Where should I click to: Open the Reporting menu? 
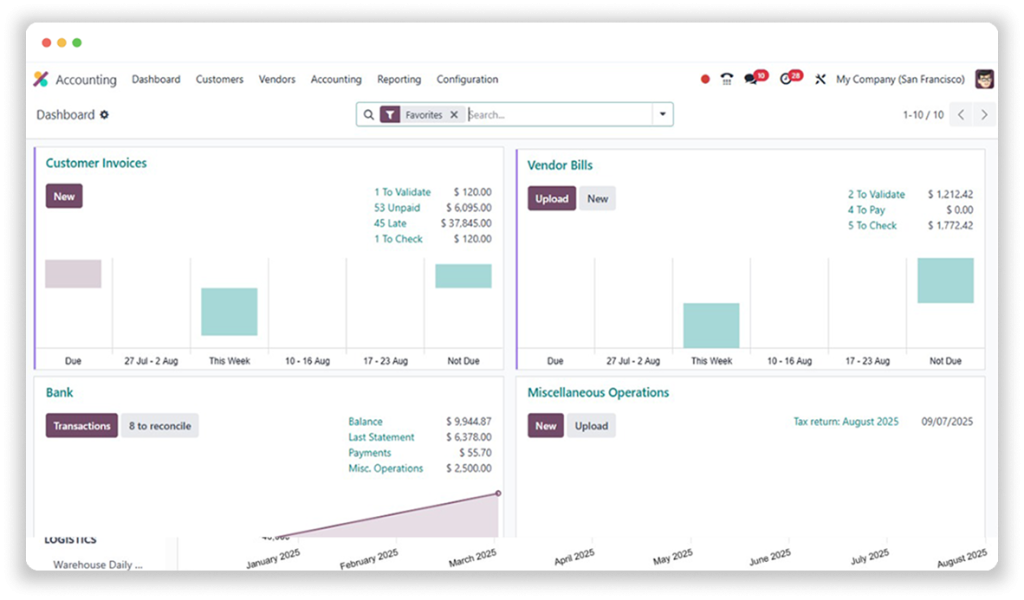399,79
